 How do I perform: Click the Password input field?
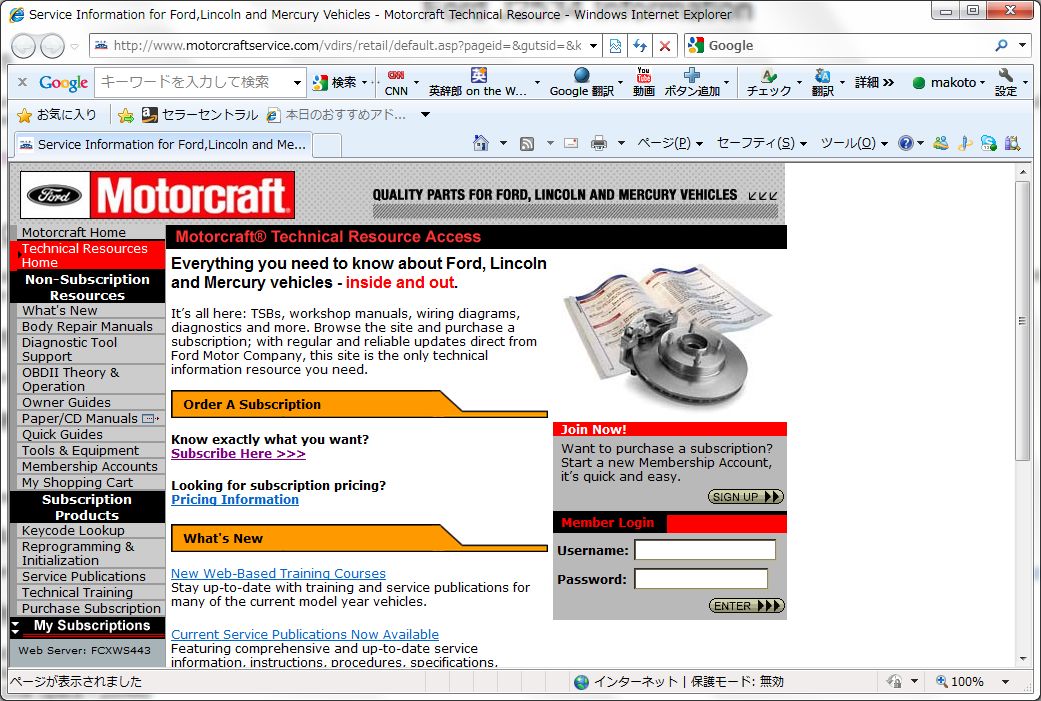click(701, 579)
